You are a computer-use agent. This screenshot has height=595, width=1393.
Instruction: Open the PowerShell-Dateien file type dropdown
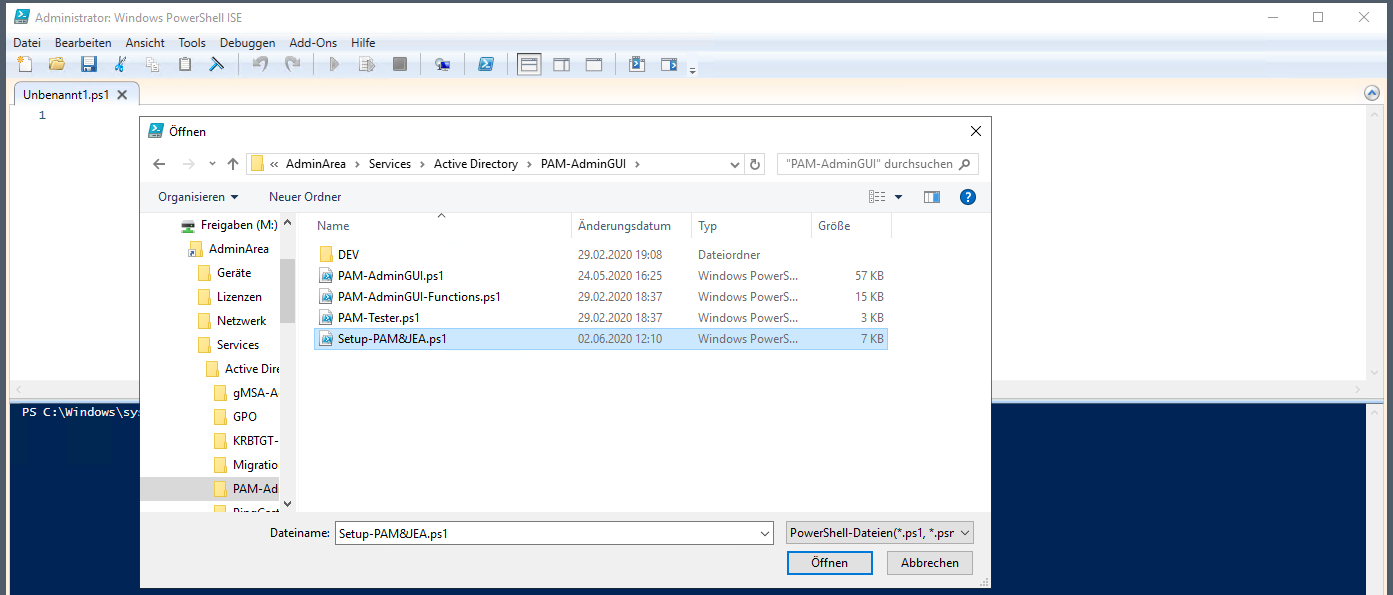tap(880, 533)
